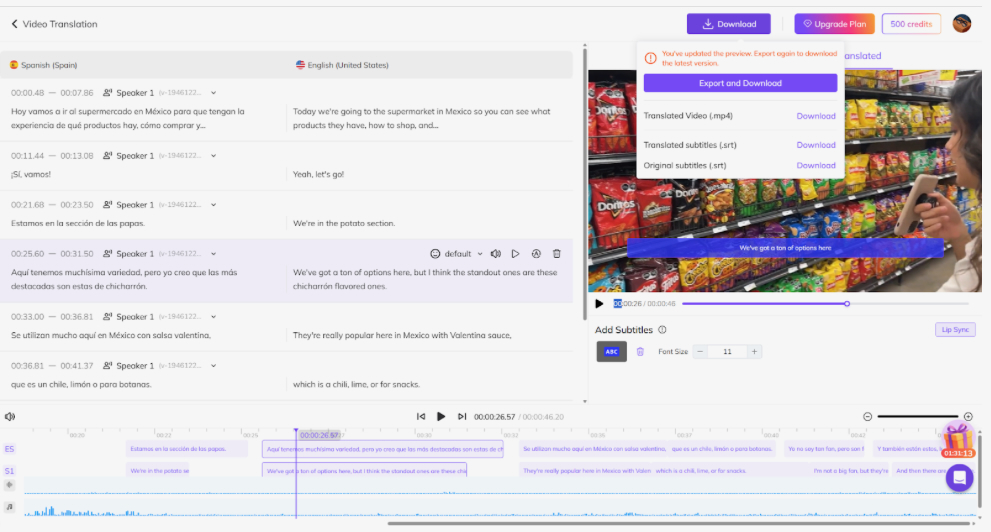
Task: Click translation 'We're in the potato section.'
Action: click(344, 224)
